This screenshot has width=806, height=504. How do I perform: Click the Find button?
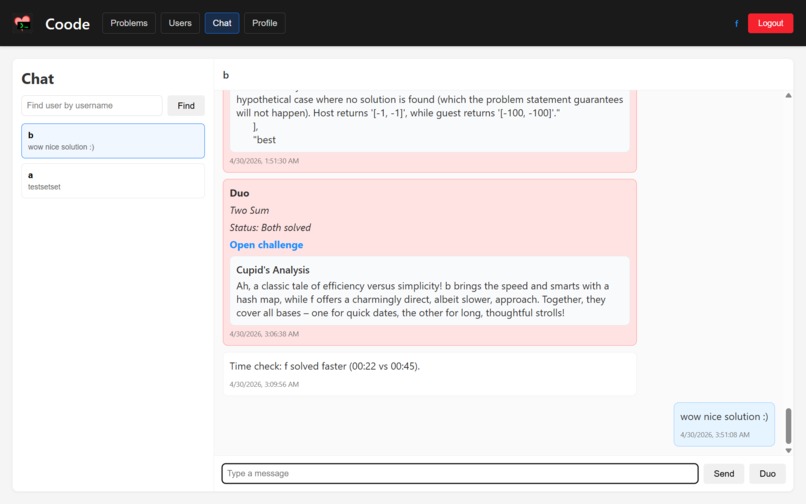tap(186, 105)
